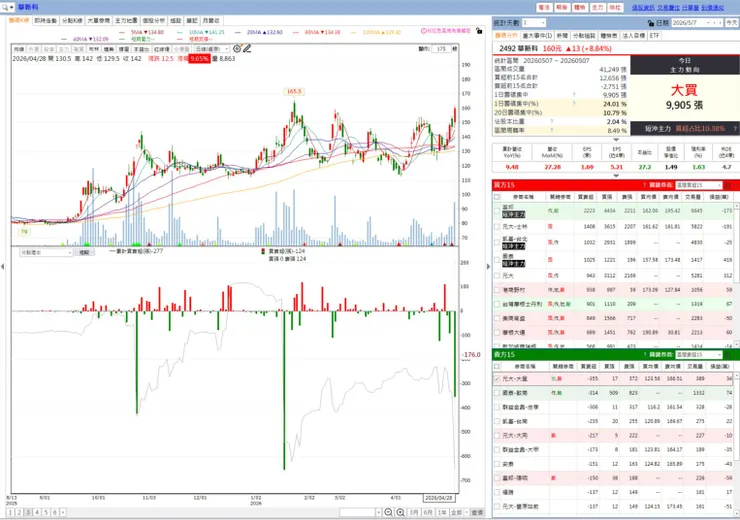
Task: Select the pencil drawing tool
Action: point(247,49)
